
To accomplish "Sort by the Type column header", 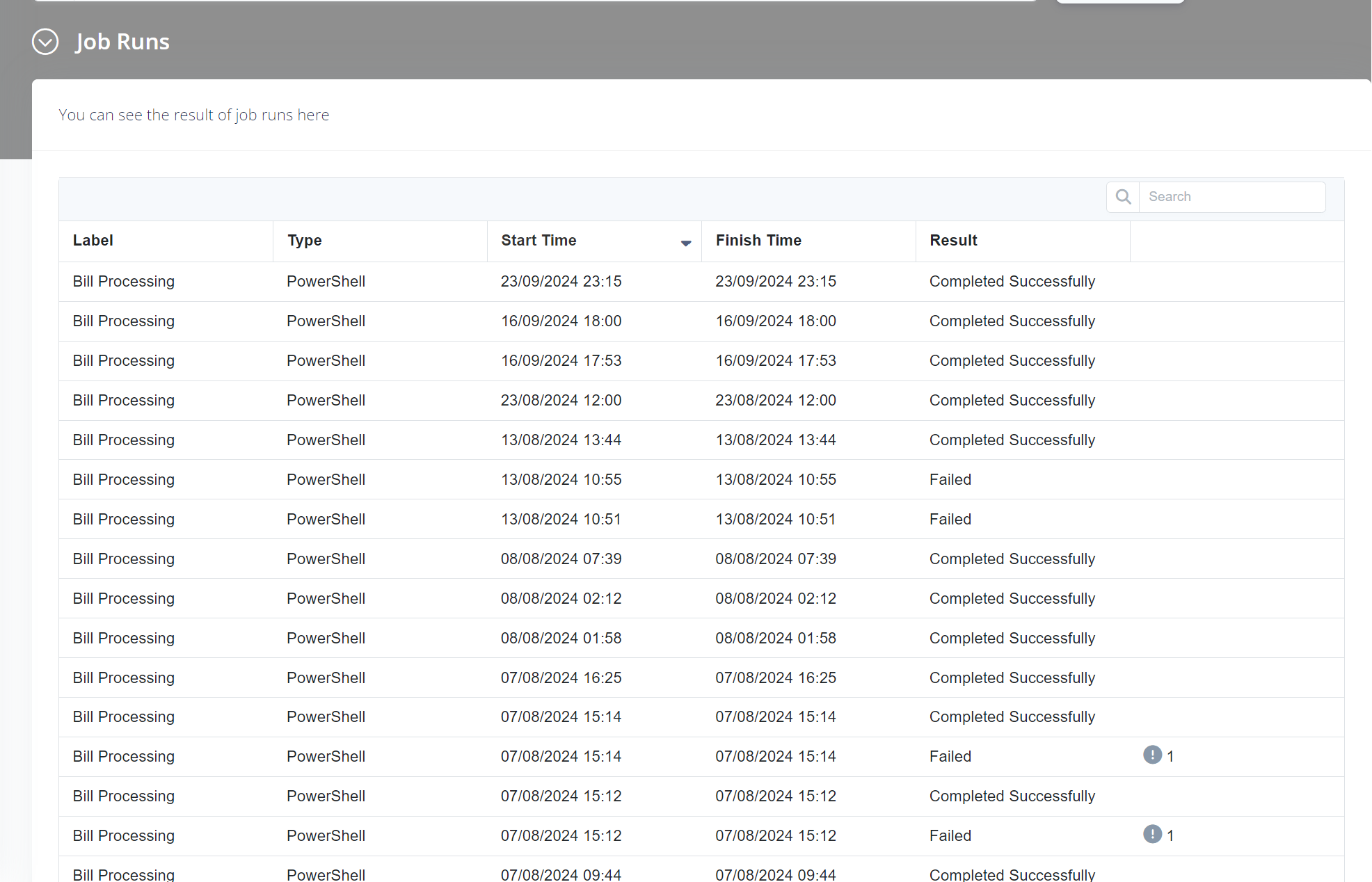I will 305,241.
